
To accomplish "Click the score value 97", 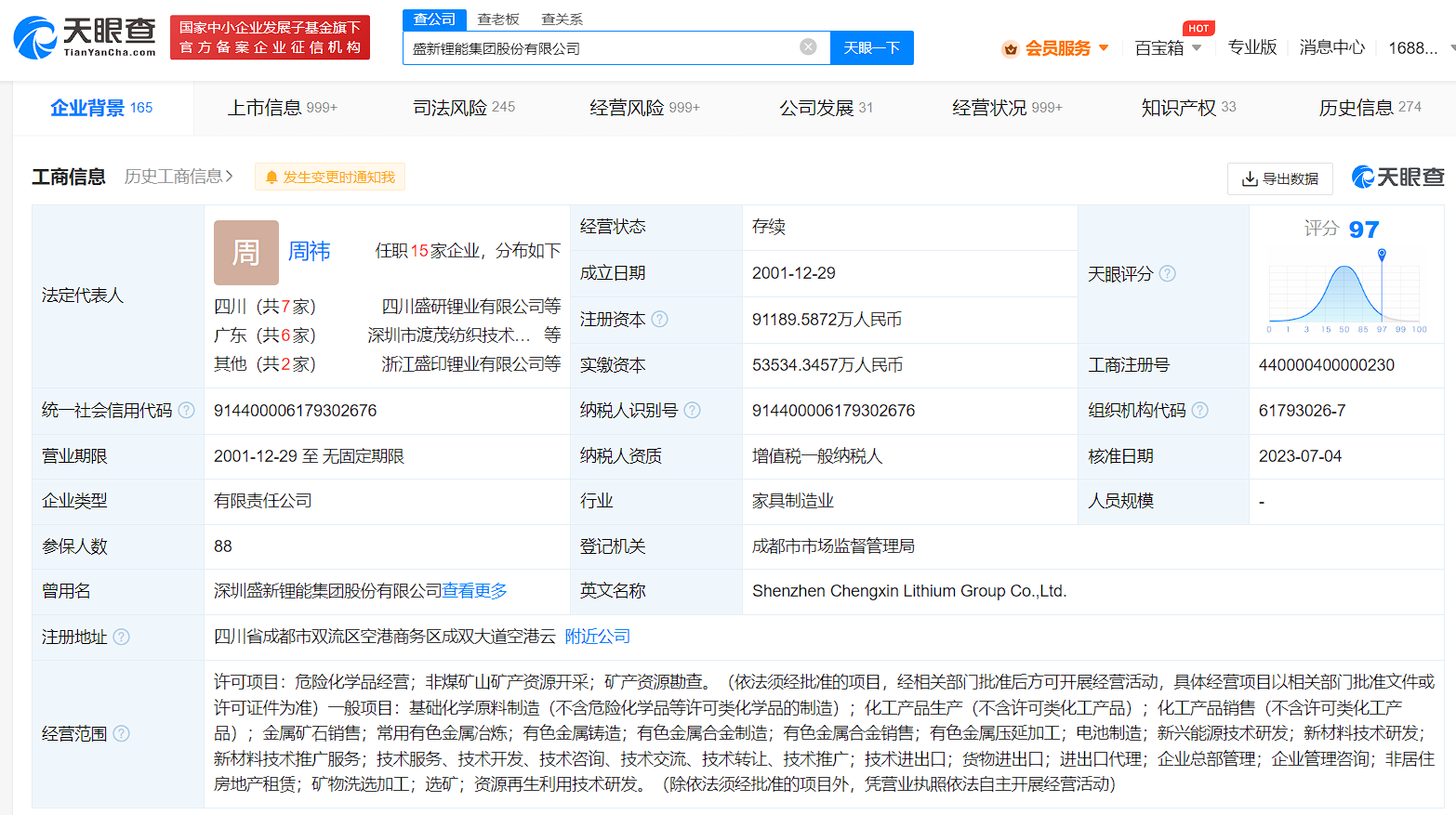I will tap(1364, 230).
